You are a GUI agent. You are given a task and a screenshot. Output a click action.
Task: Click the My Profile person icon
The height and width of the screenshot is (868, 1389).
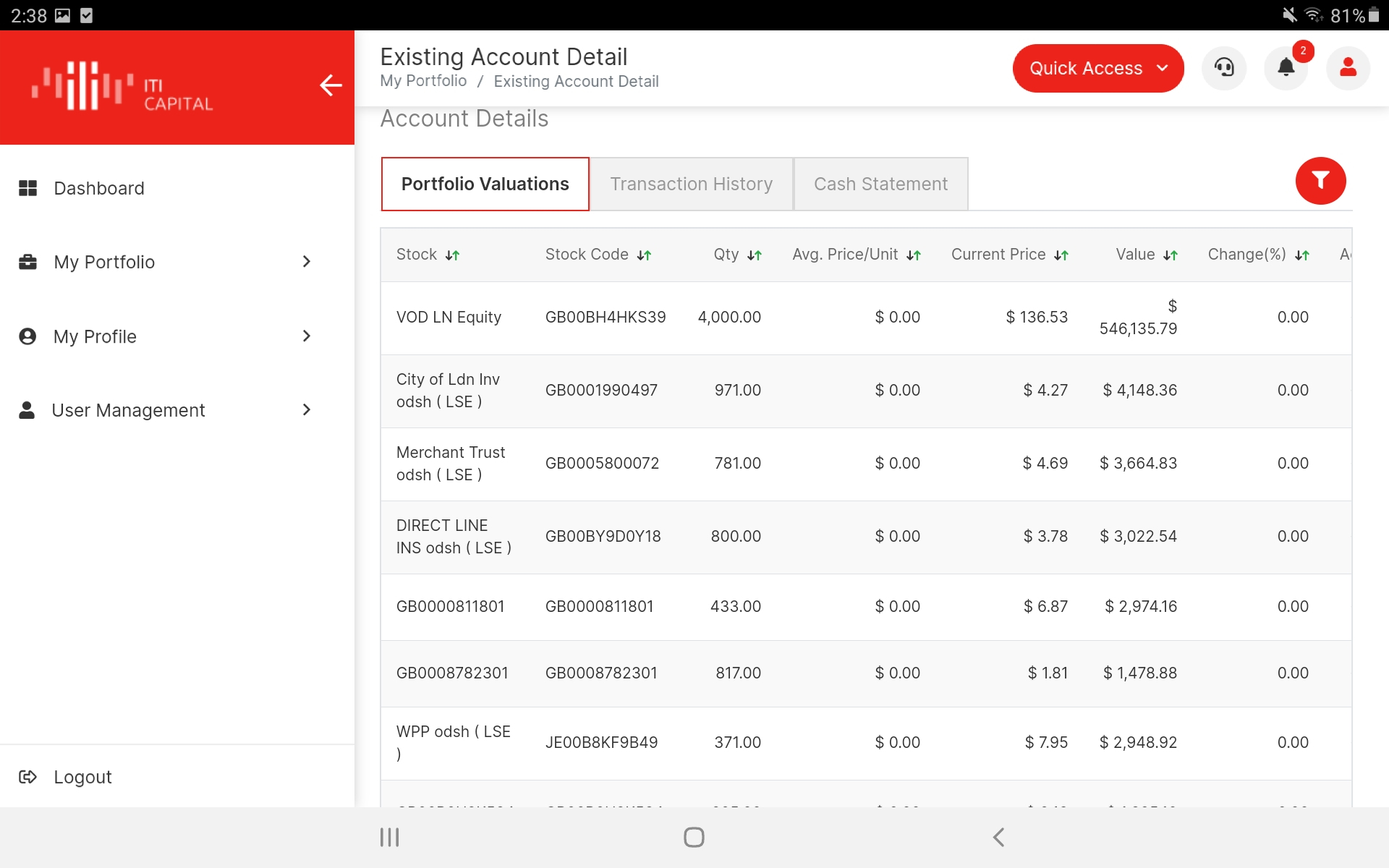click(27, 336)
